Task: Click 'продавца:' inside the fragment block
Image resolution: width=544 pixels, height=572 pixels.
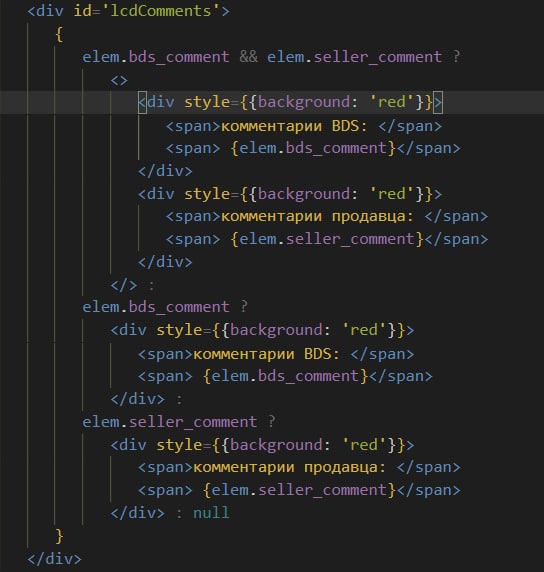Action: pos(373,217)
